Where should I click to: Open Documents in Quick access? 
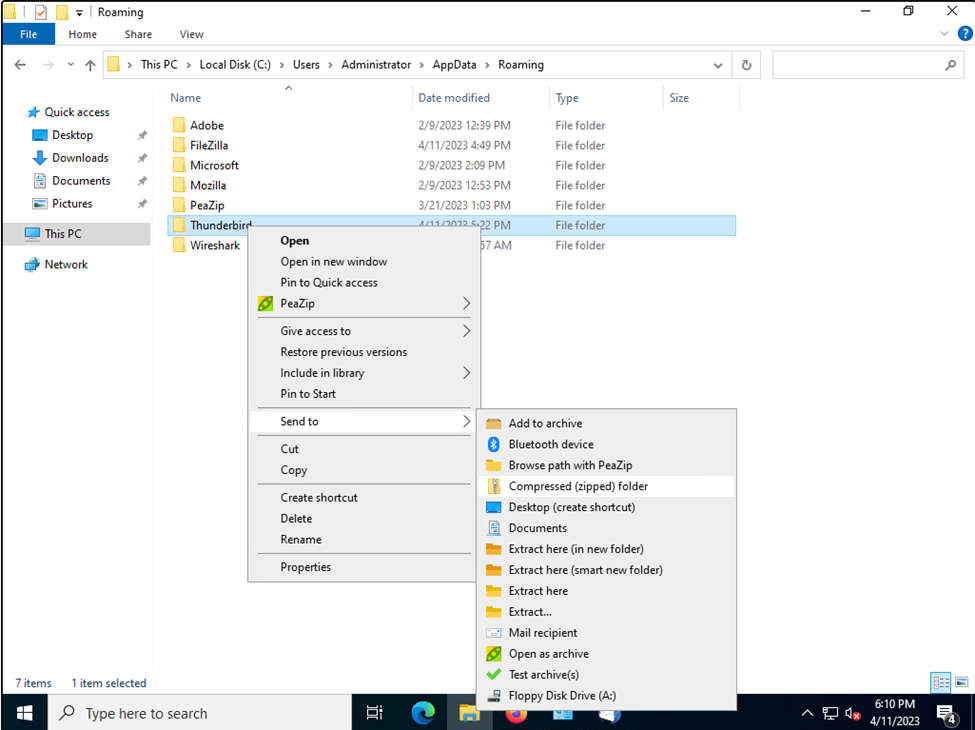pyautogui.click(x=81, y=181)
